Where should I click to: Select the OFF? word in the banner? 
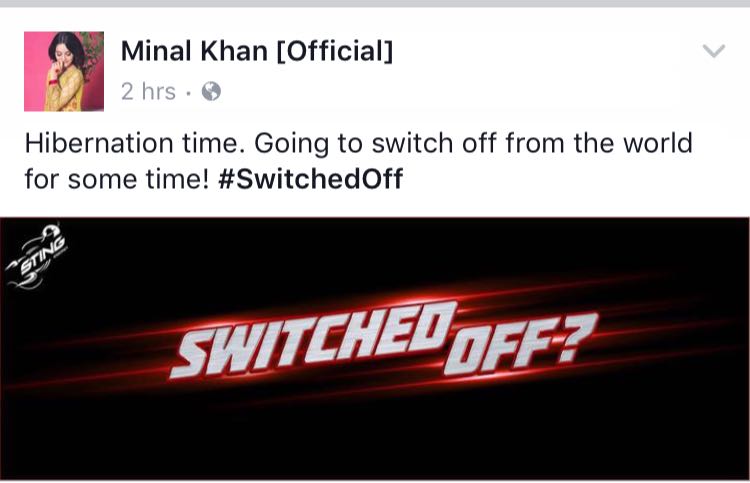pos(521,343)
